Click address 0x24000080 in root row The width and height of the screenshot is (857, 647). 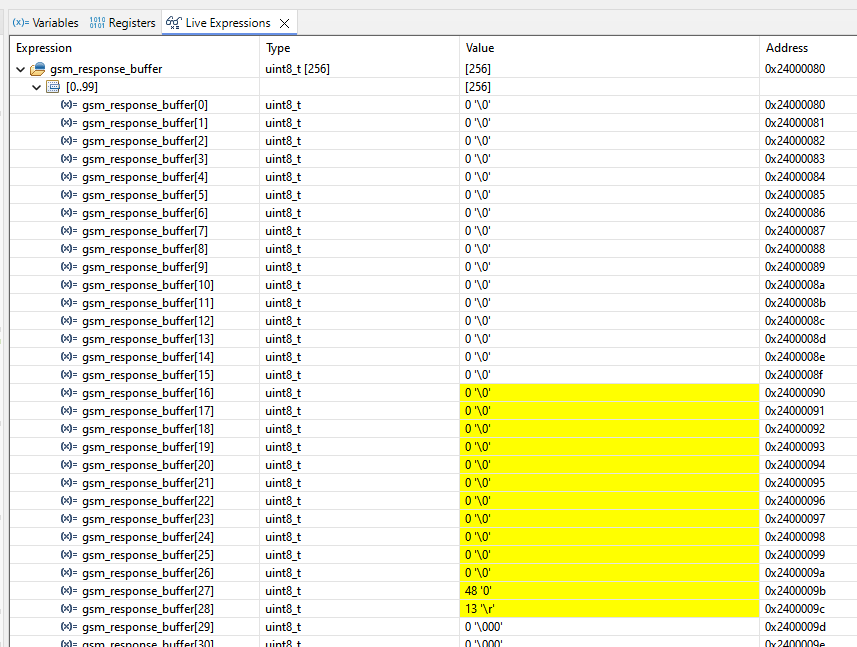(795, 69)
